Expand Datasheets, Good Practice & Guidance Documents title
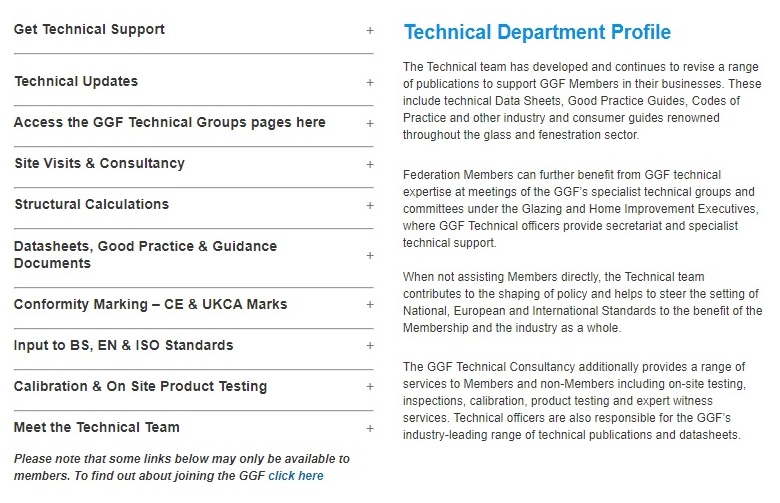 tap(145, 255)
